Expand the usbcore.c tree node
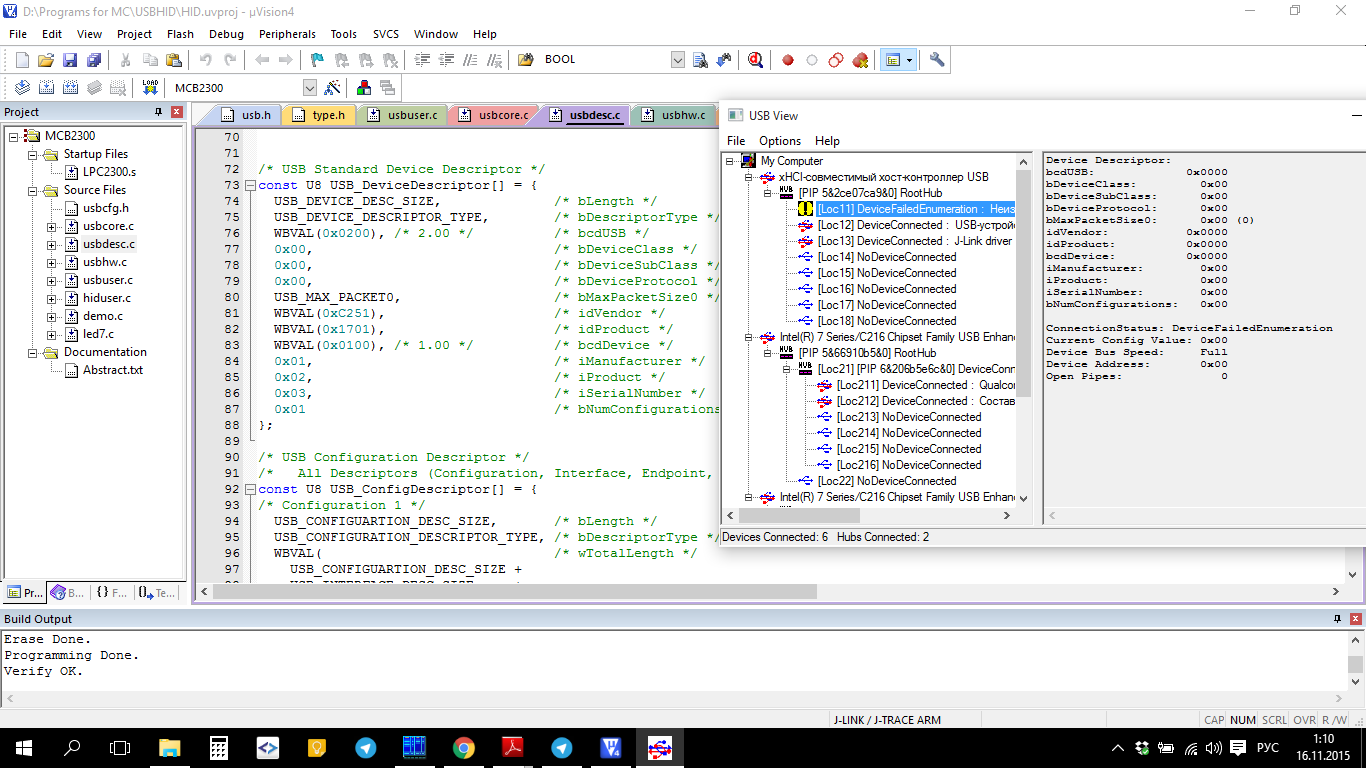1366x768 pixels. point(51,226)
